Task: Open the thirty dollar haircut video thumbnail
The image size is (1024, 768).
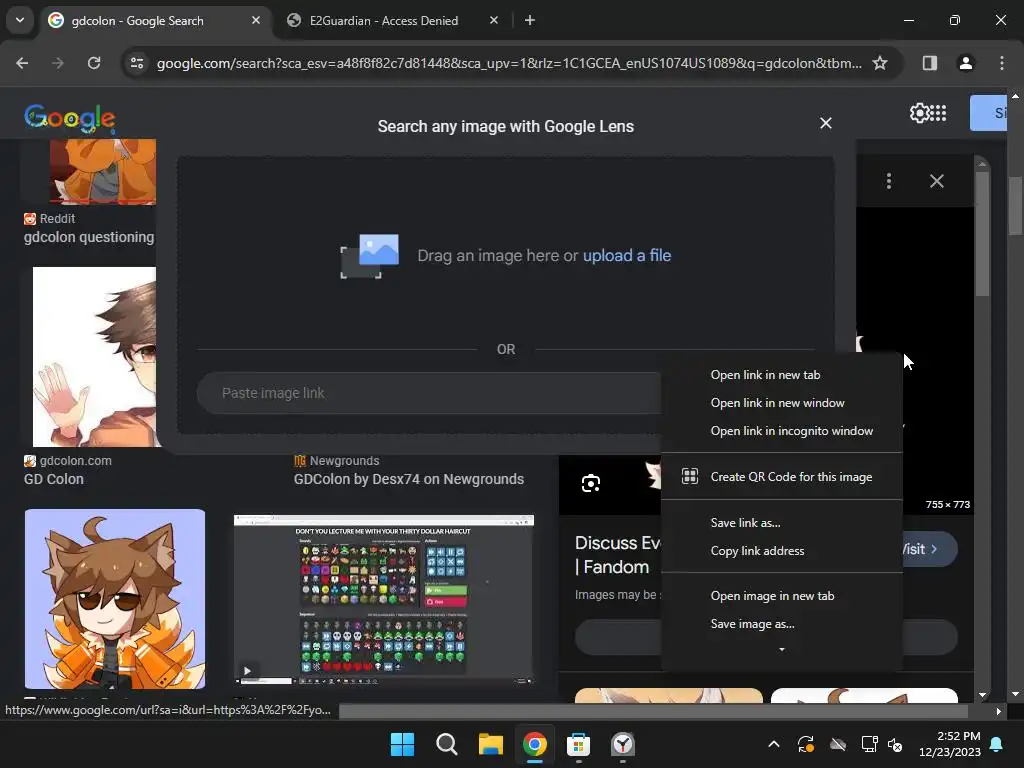Action: tap(384, 600)
